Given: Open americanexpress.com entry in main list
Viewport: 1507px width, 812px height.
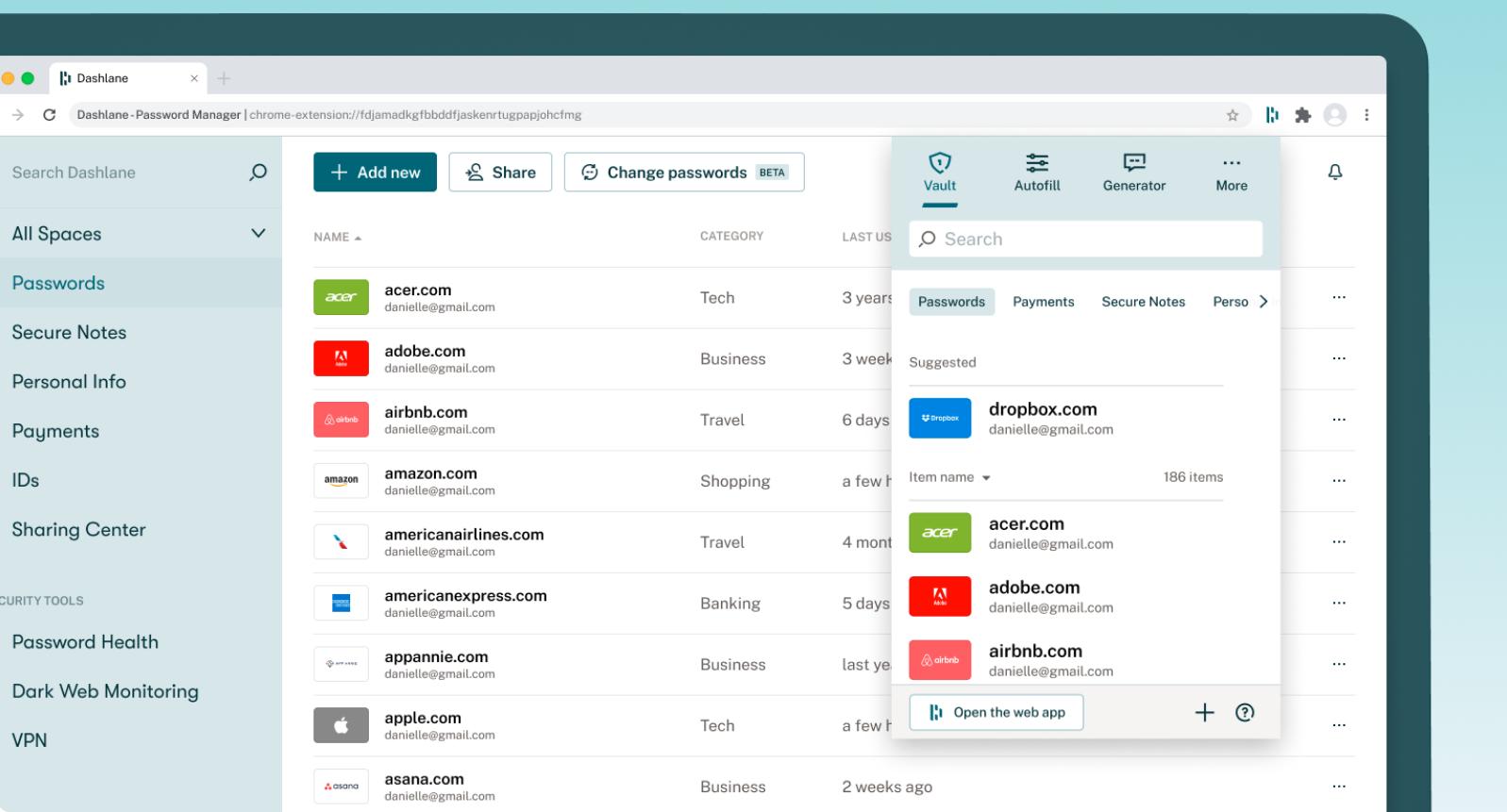Looking at the screenshot, I should [x=604, y=603].
